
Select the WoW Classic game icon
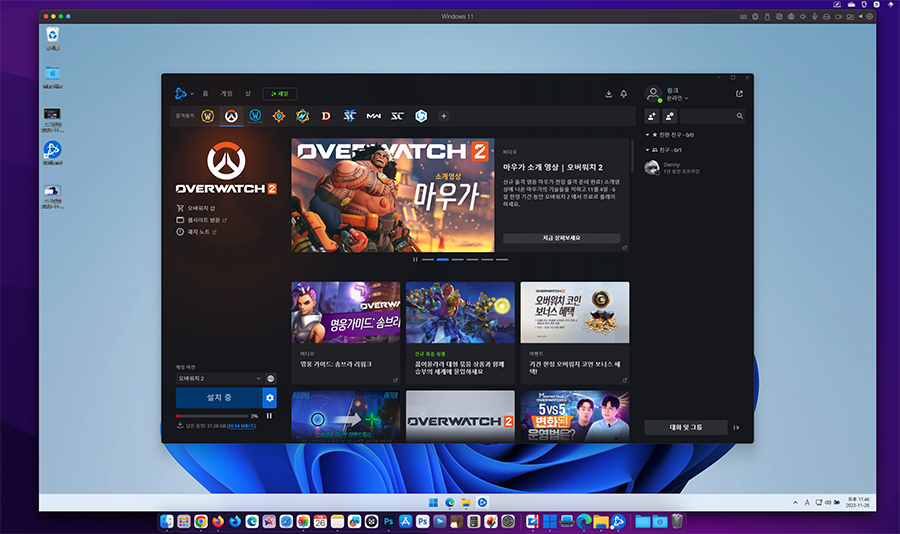point(255,116)
